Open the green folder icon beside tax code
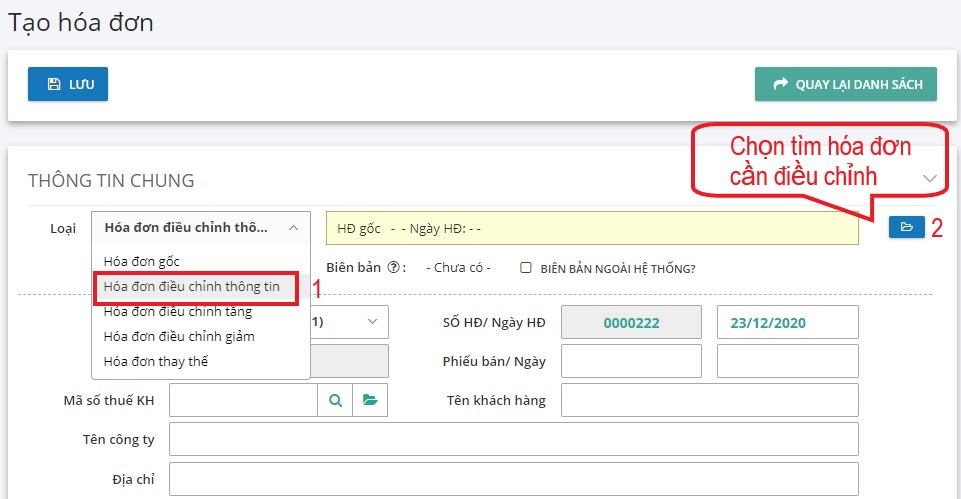Screen dimensions: 961x499 click(370, 400)
